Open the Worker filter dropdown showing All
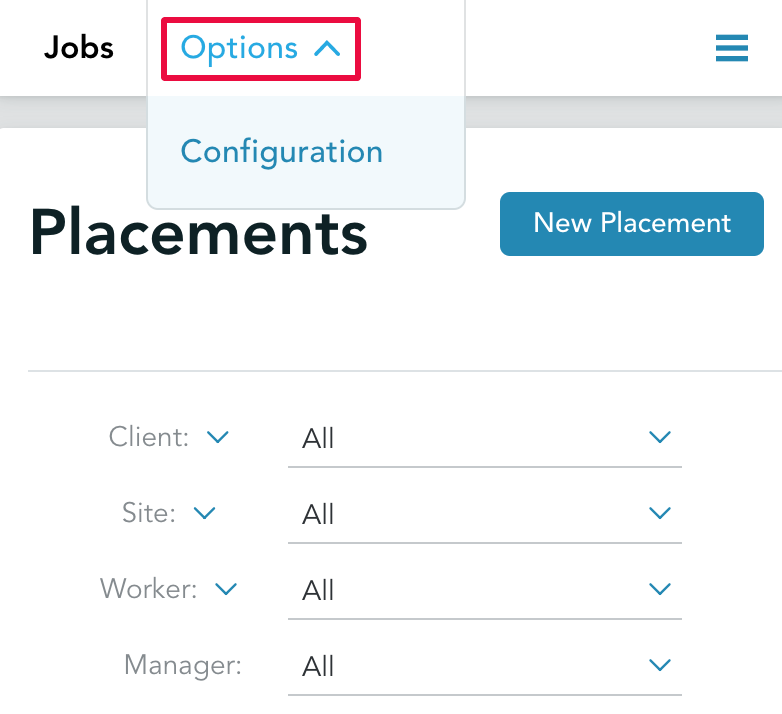 click(x=485, y=590)
